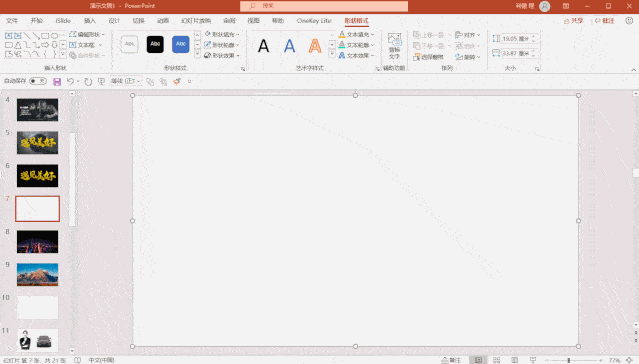Screen dimensions: 639x364
Task: Click the feedback smiley icon
Action: click(629, 20)
